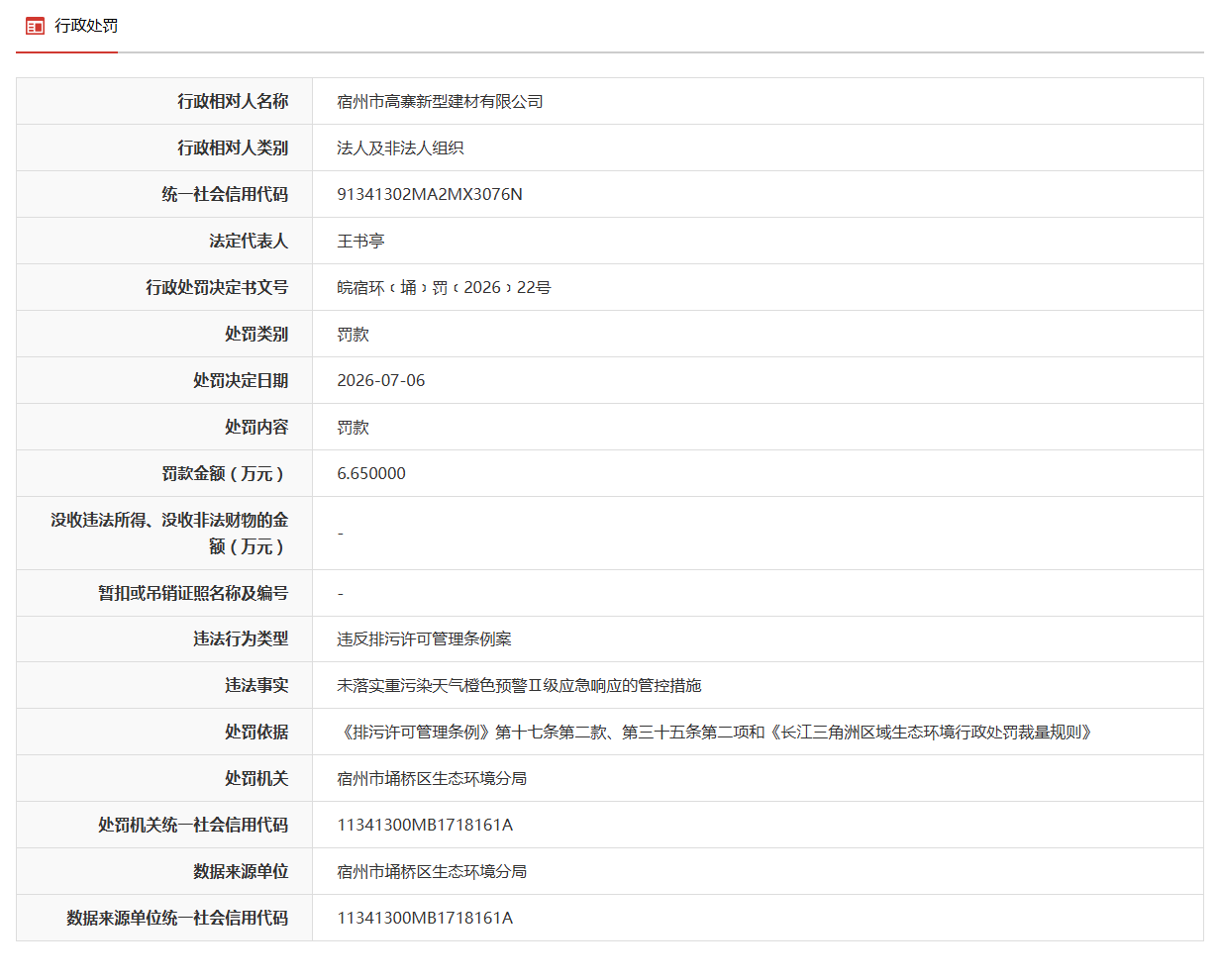
Task: Click the 处罚类别 label
Action: click(x=256, y=334)
